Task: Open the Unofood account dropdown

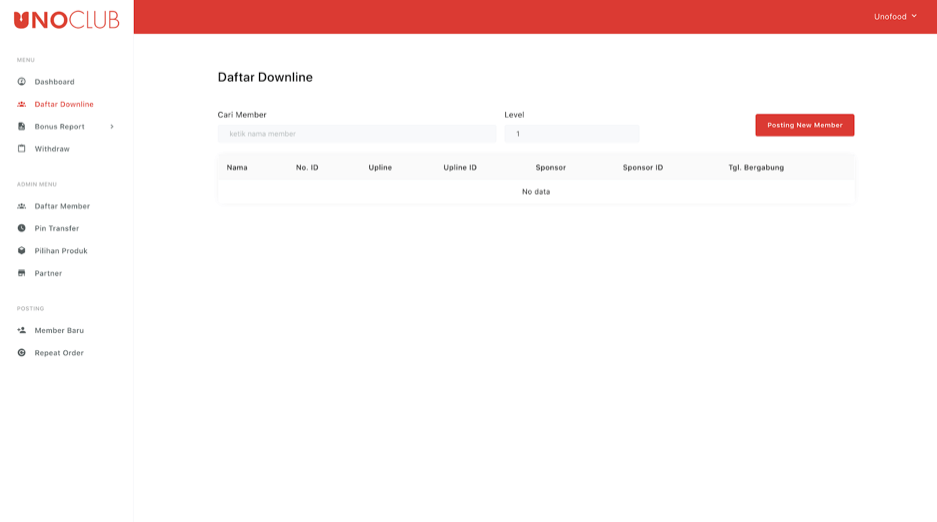Action: click(895, 16)
